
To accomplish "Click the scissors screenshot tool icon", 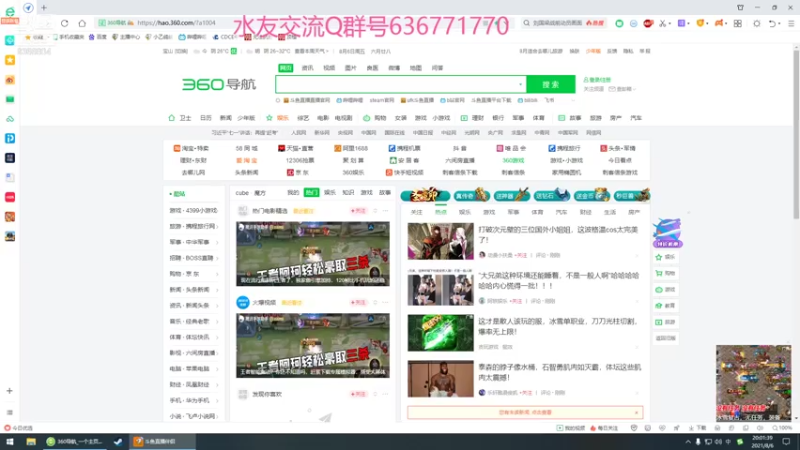I will [x=663, y=23].
